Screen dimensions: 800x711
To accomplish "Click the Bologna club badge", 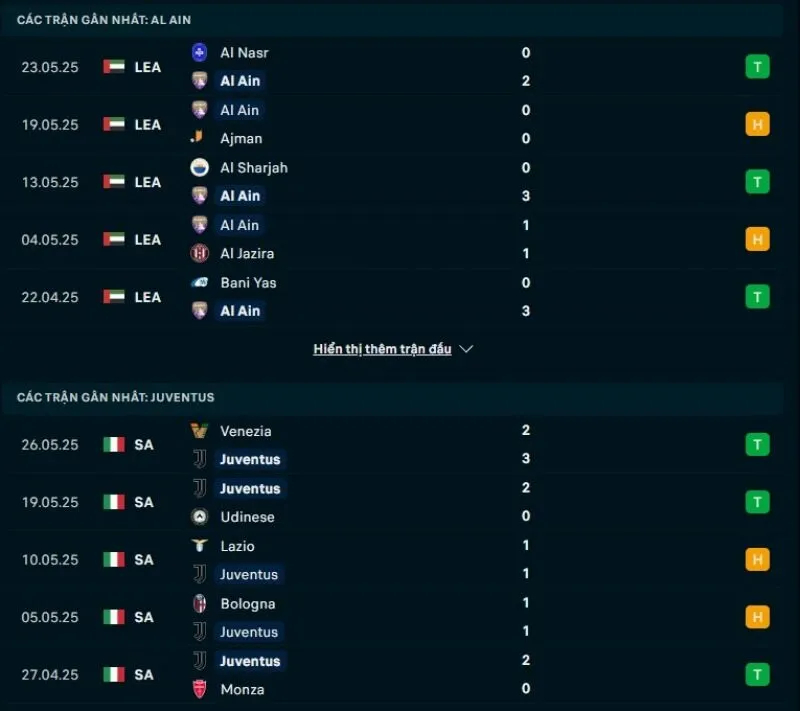I will point(197,604).
